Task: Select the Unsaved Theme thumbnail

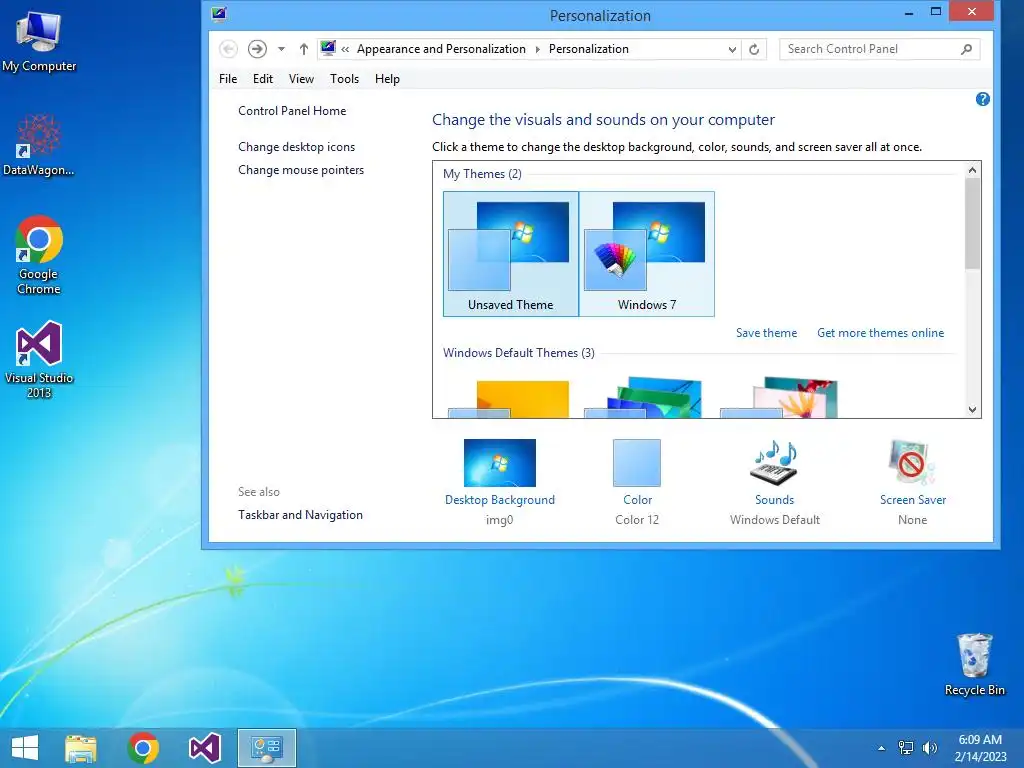Action: pos(511,254)
